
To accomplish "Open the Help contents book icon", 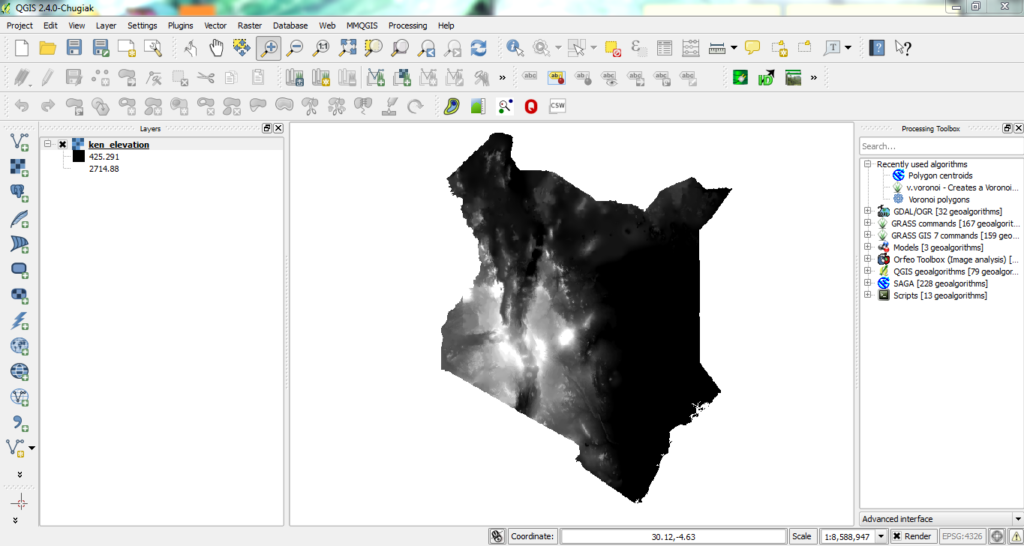I will click(877, 48).
